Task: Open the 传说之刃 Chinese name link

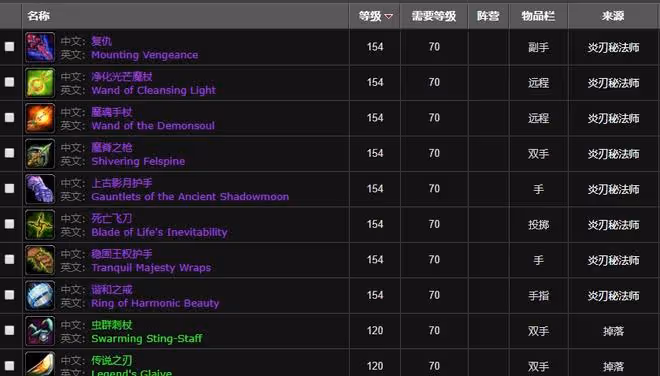Action: click(x=112, y=360)
